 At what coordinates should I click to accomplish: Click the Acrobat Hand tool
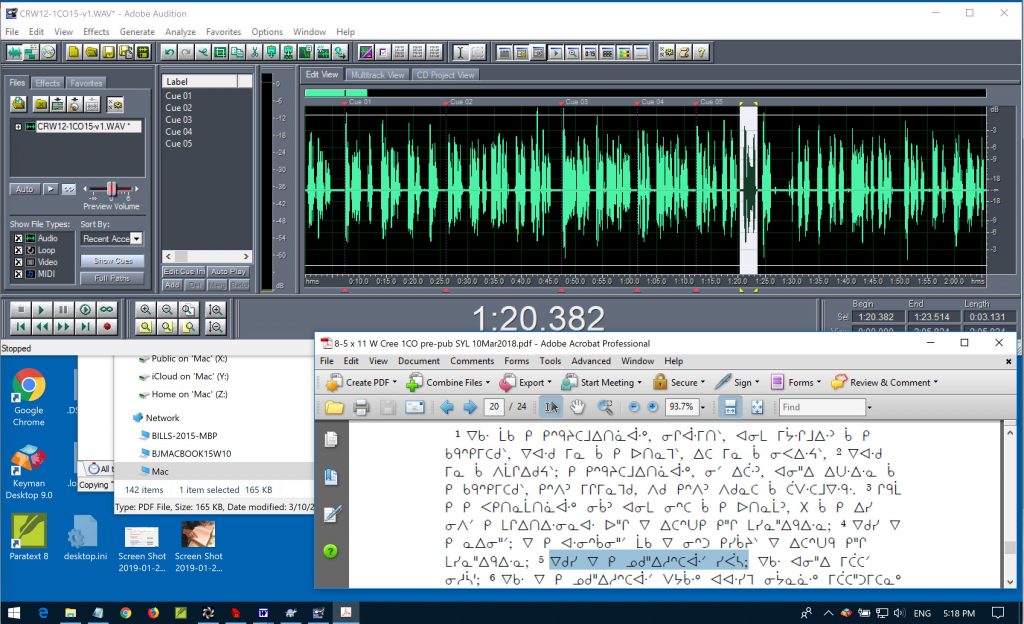[577, 407]
